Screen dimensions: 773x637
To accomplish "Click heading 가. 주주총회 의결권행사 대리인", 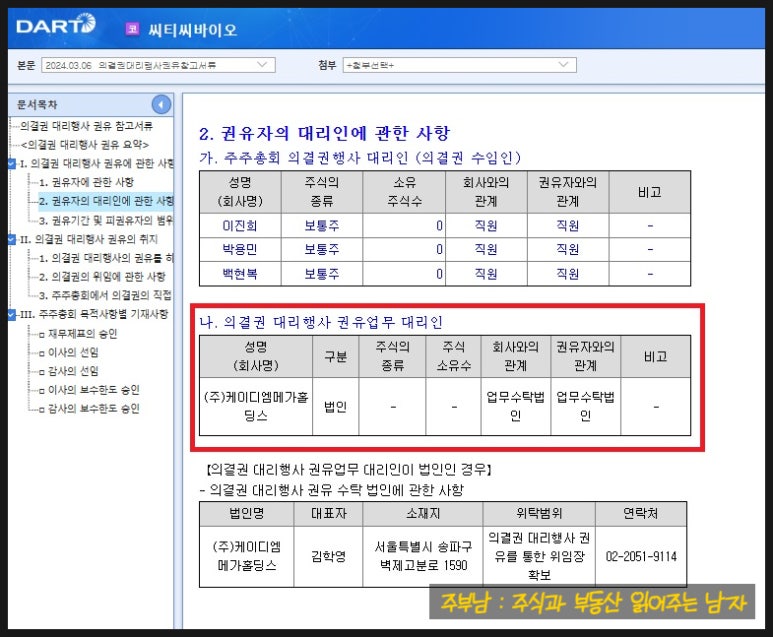I will coord(360,158).
